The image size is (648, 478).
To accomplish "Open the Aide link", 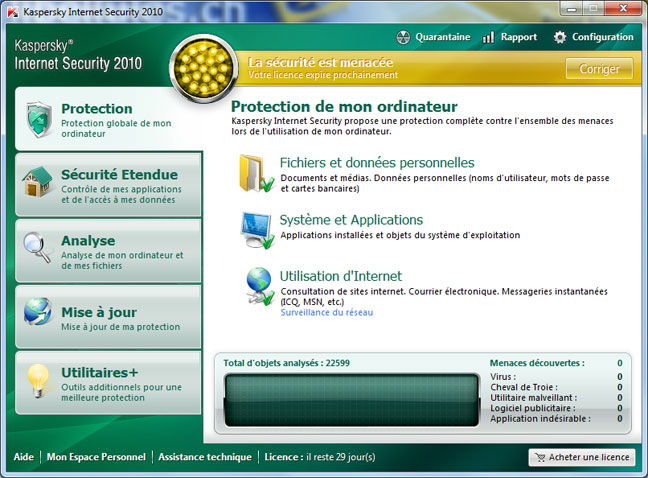I will pyautogui.click(x=24, y=457).
